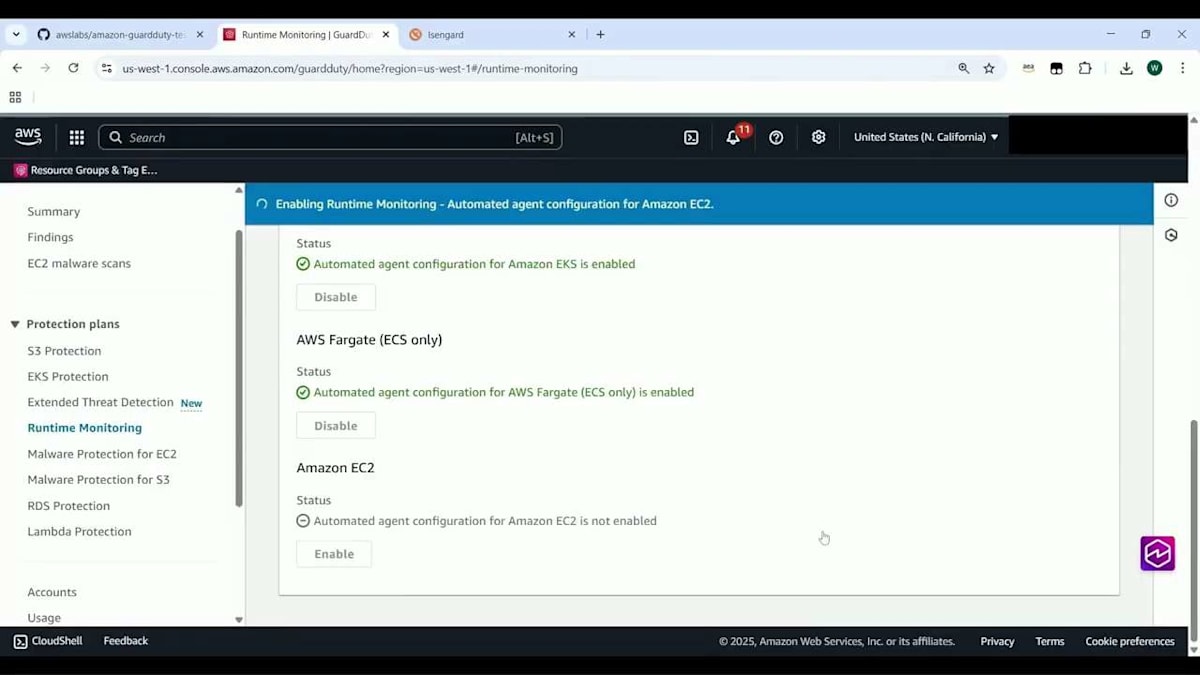
Task: Open EKS Protection plan
Action: click(68, 377)
